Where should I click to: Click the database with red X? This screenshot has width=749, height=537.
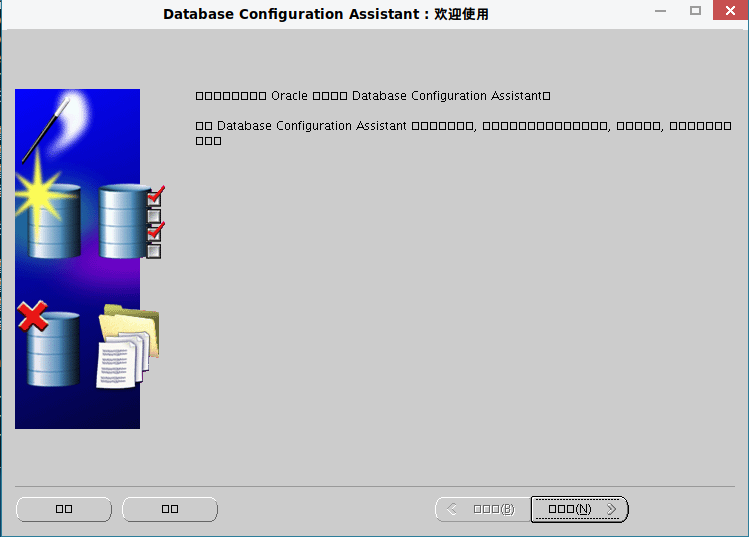pos(49,344)
